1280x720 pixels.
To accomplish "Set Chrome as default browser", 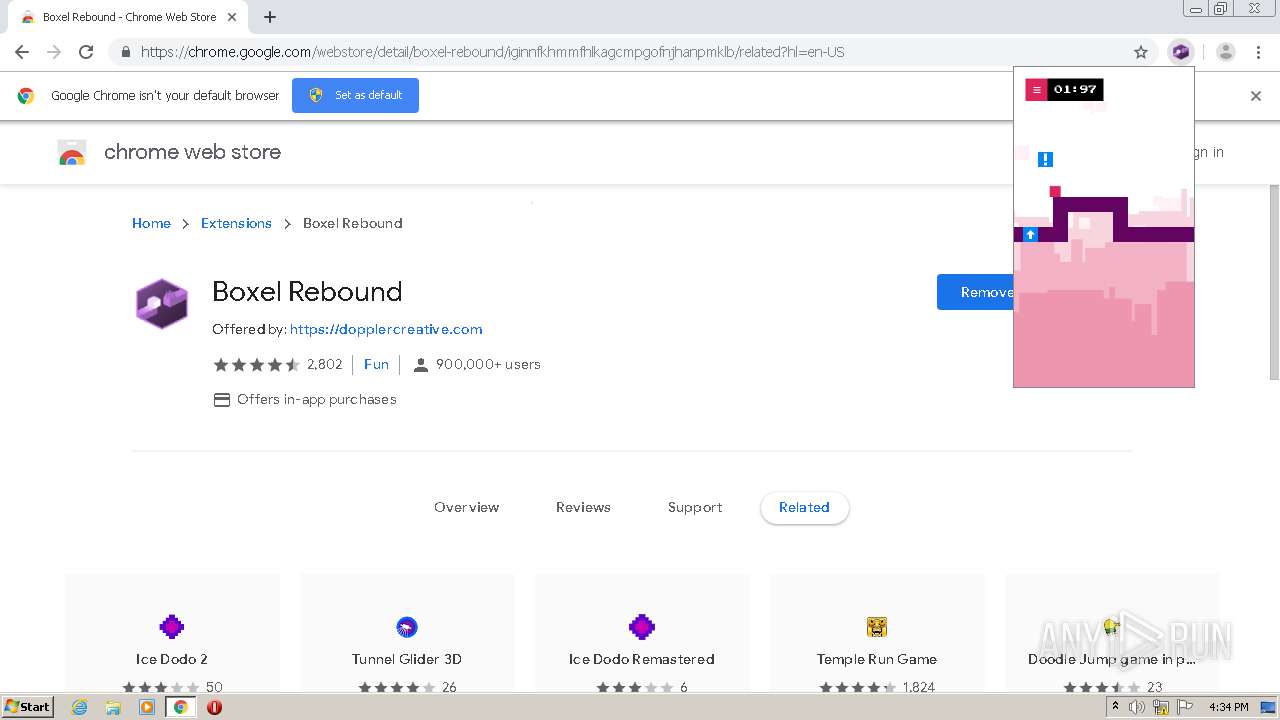I will coord(355,95).
